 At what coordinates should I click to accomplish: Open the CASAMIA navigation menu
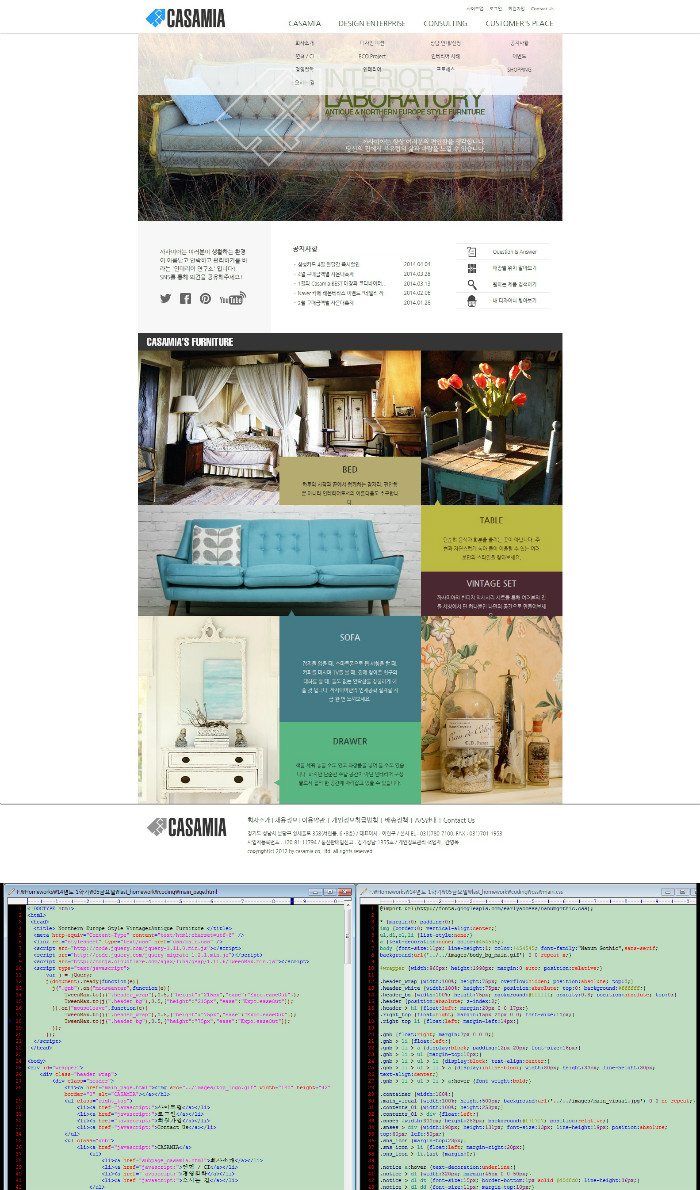tap(304, 22)
